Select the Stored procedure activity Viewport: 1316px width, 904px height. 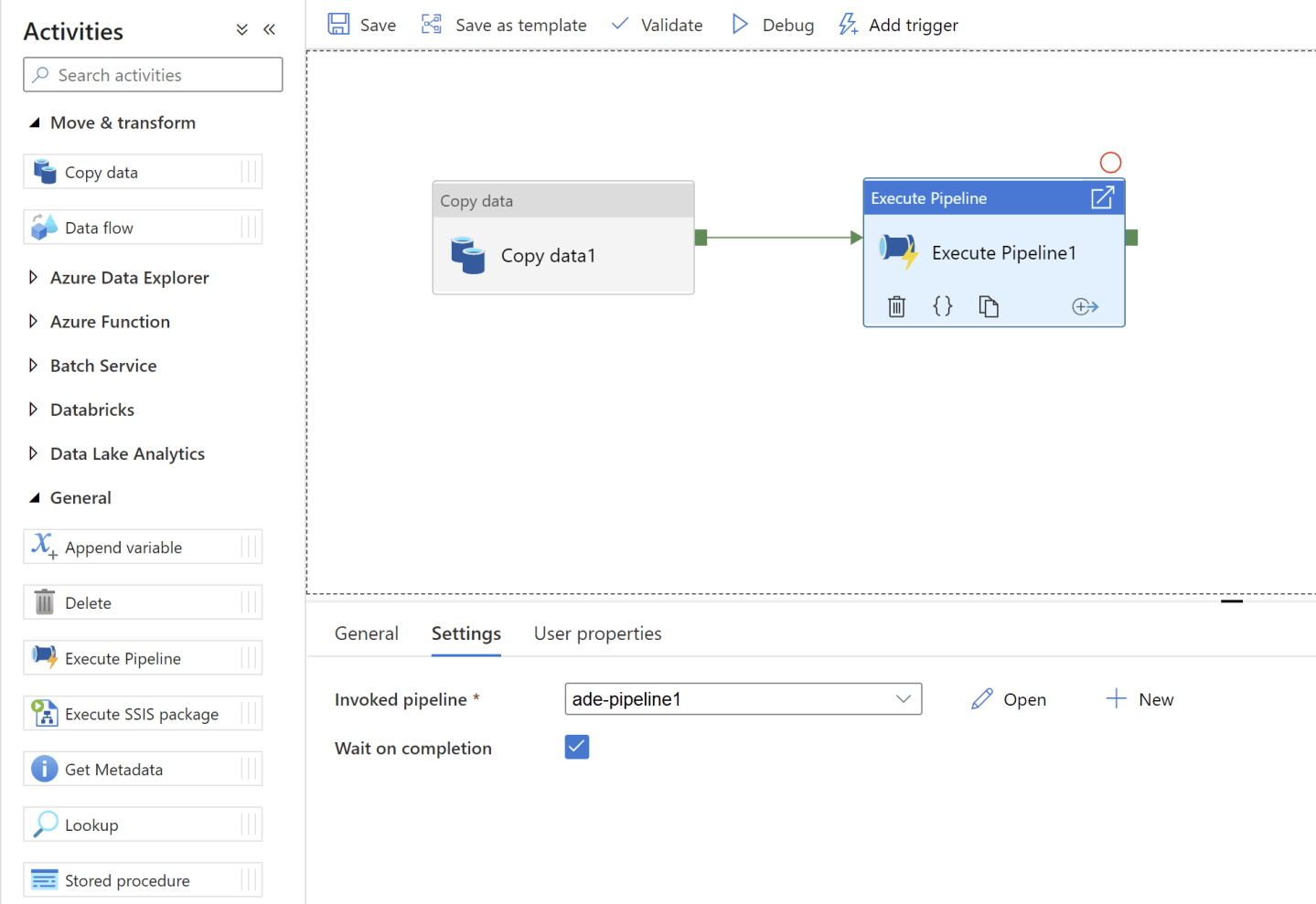coord(143,880)
